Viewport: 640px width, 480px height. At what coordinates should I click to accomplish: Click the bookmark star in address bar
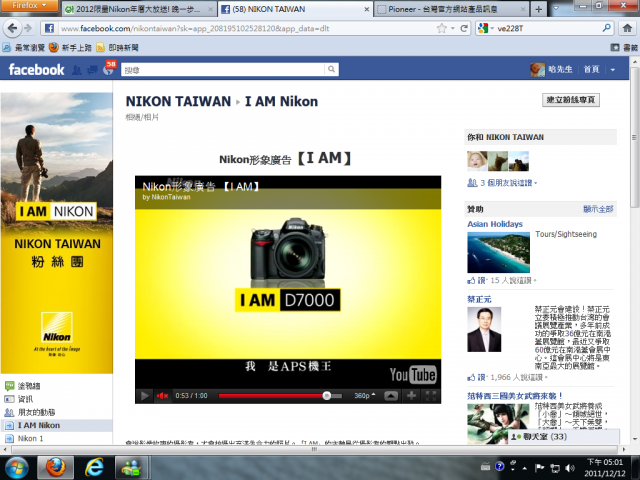tap(442, 28)
